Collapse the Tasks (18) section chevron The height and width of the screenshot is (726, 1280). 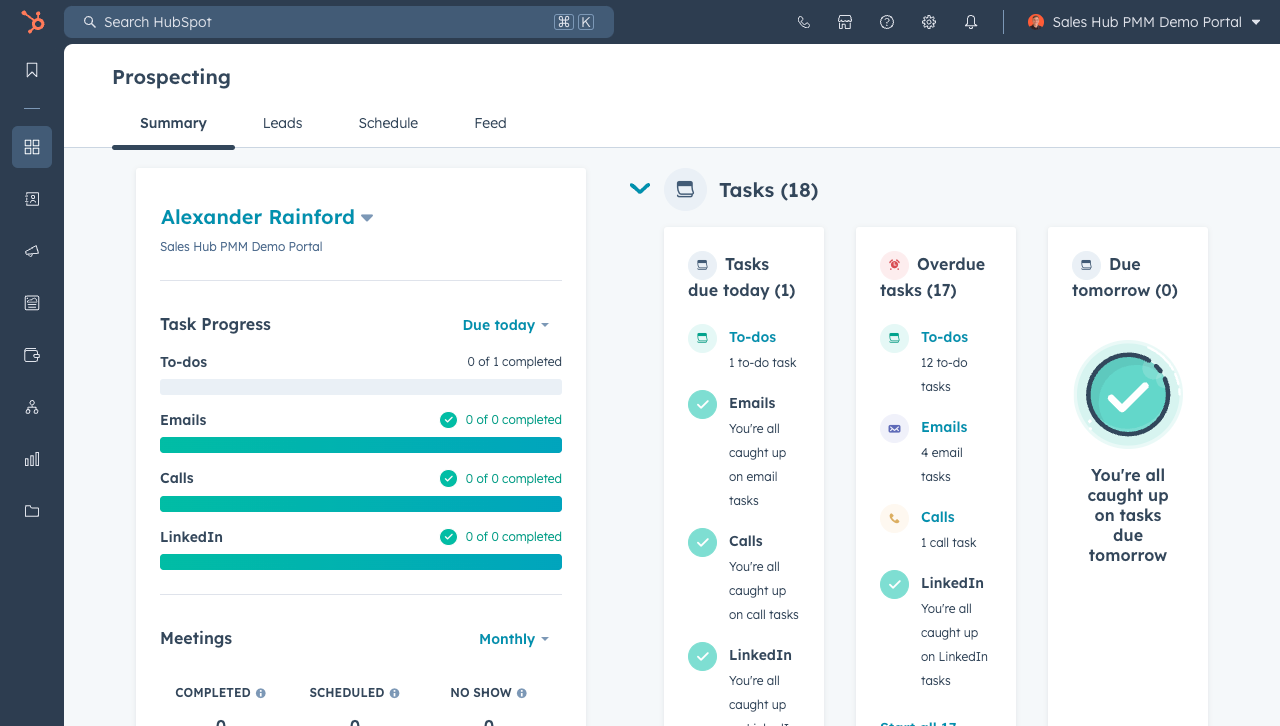pos(640,189)
